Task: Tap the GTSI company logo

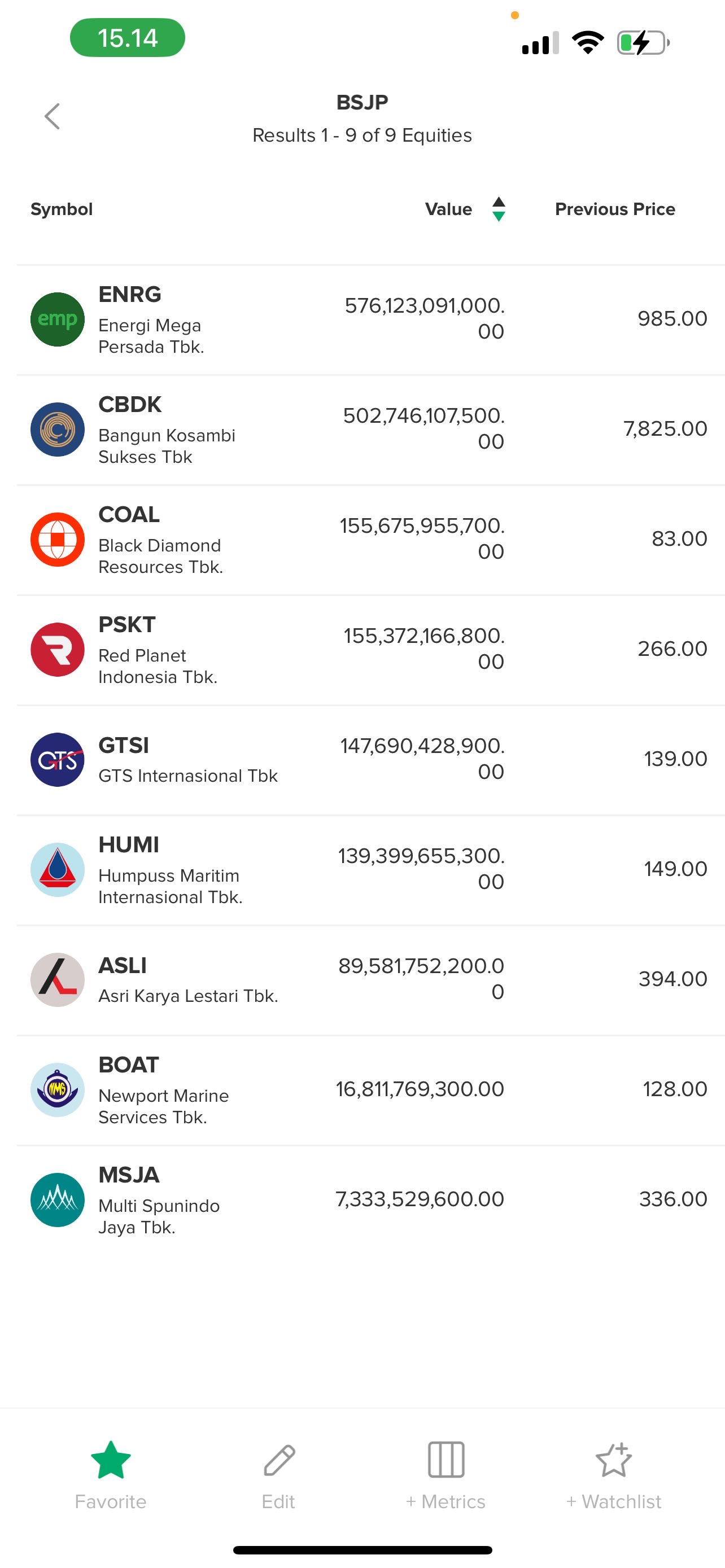Action: pyautogui.click(x=57, y=760)
